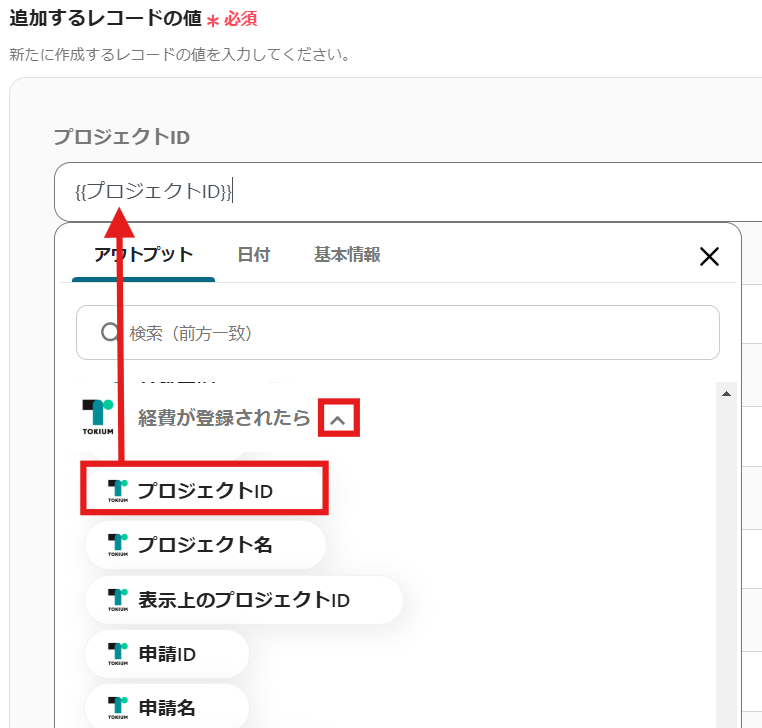Click the TOKIUM icon on プロジェクトID chip
This screenshot has height=728, width=762.
point(118,491)
